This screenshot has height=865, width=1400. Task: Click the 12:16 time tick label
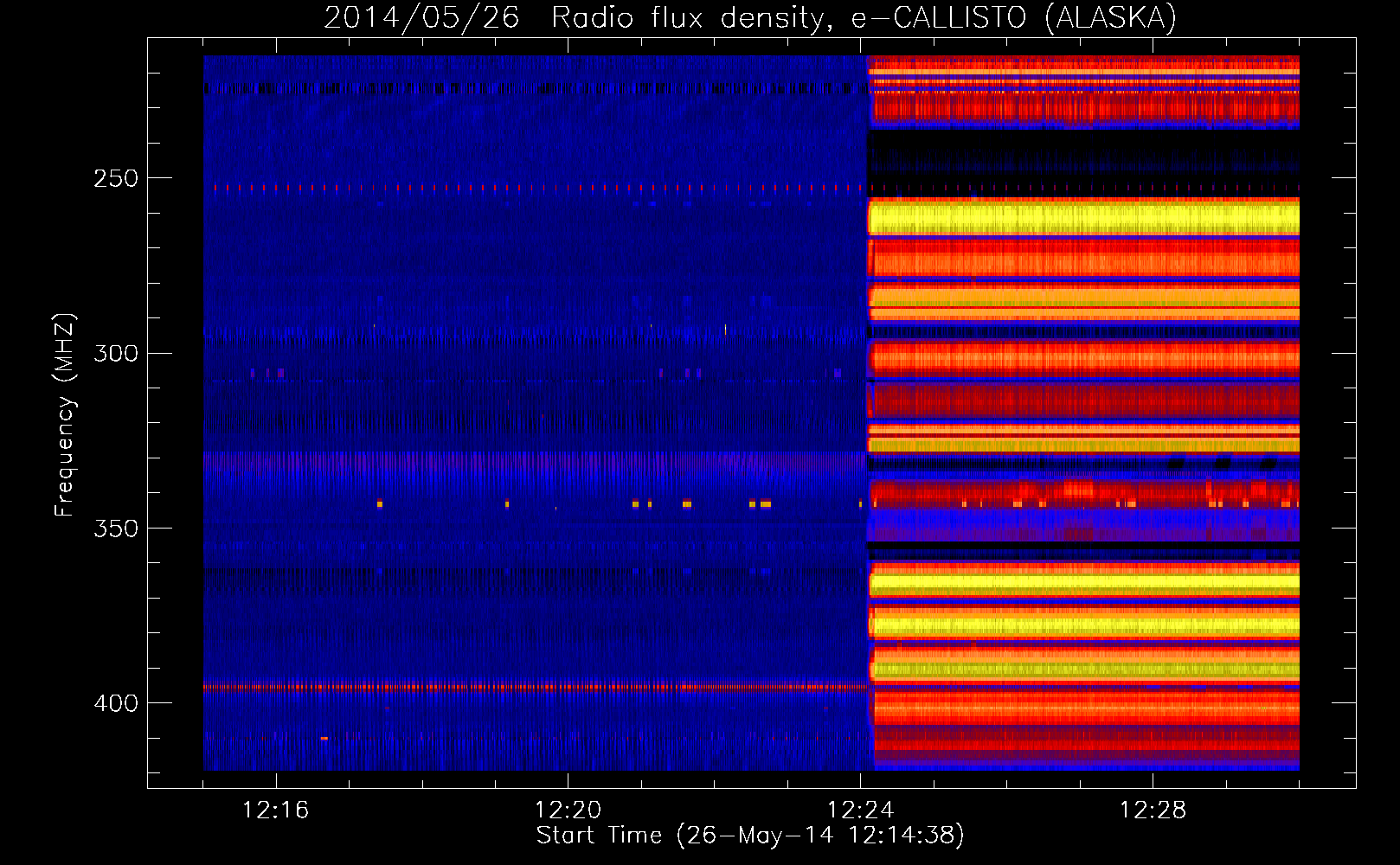pos(275,810)
